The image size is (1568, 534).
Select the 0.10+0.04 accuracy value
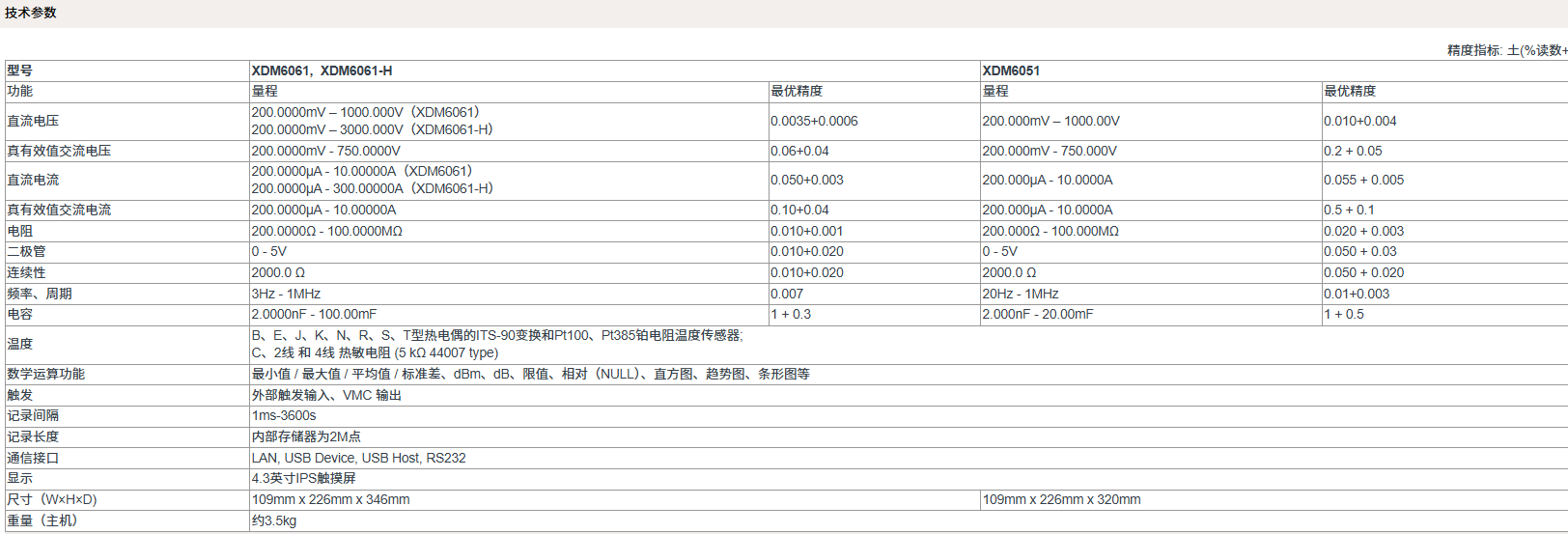click(x=799, y=210)
